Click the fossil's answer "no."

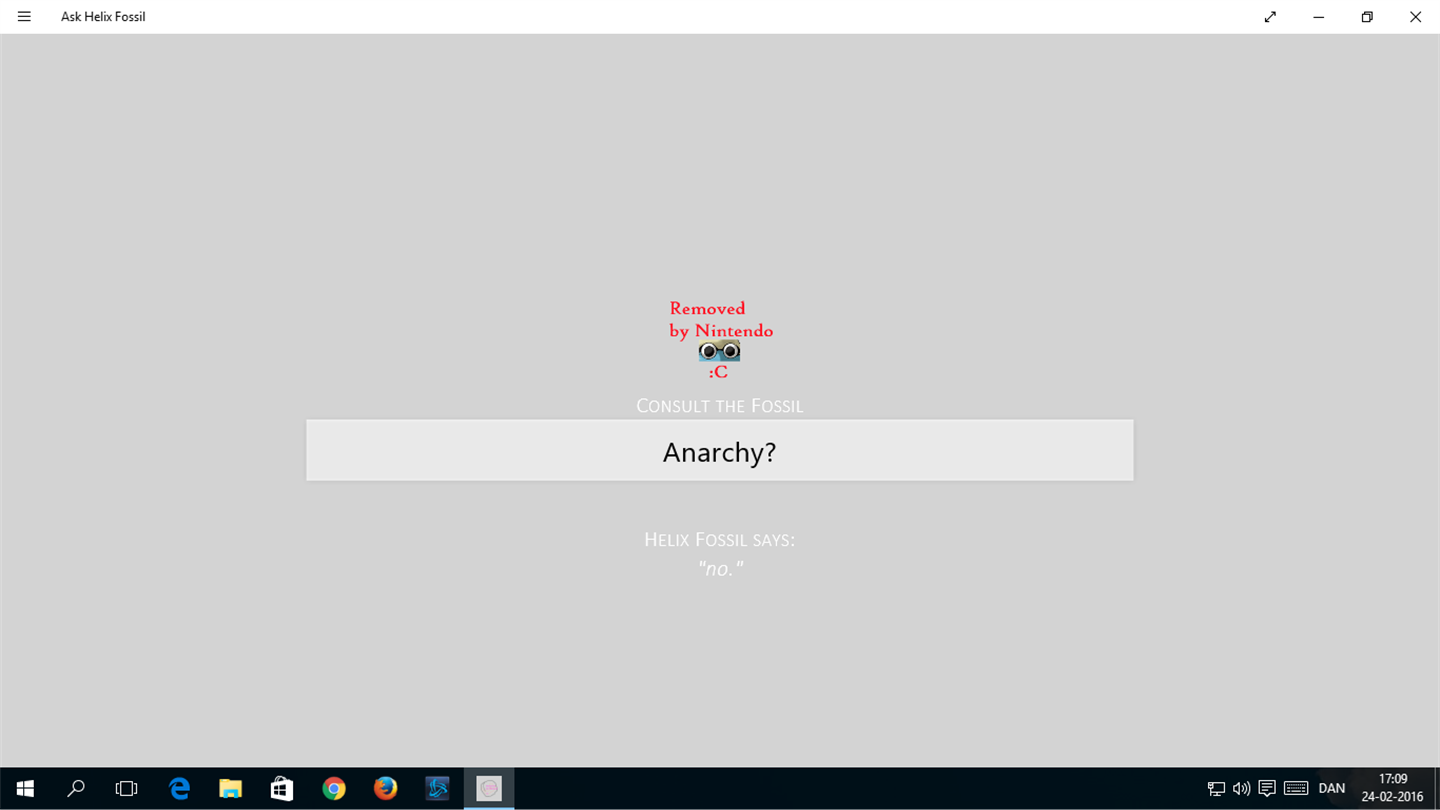click(720, 569)
